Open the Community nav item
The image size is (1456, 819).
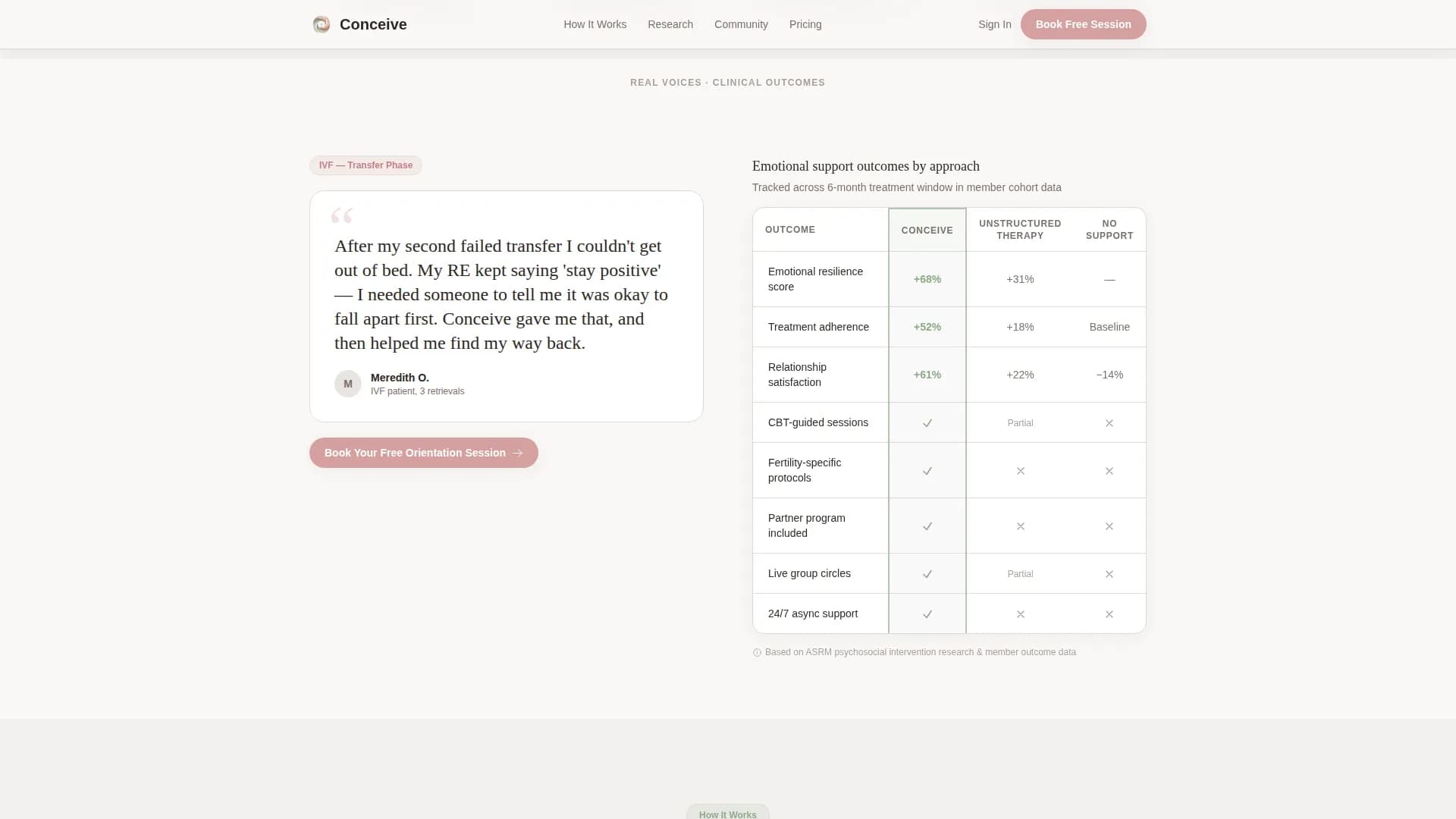point(741,24)
